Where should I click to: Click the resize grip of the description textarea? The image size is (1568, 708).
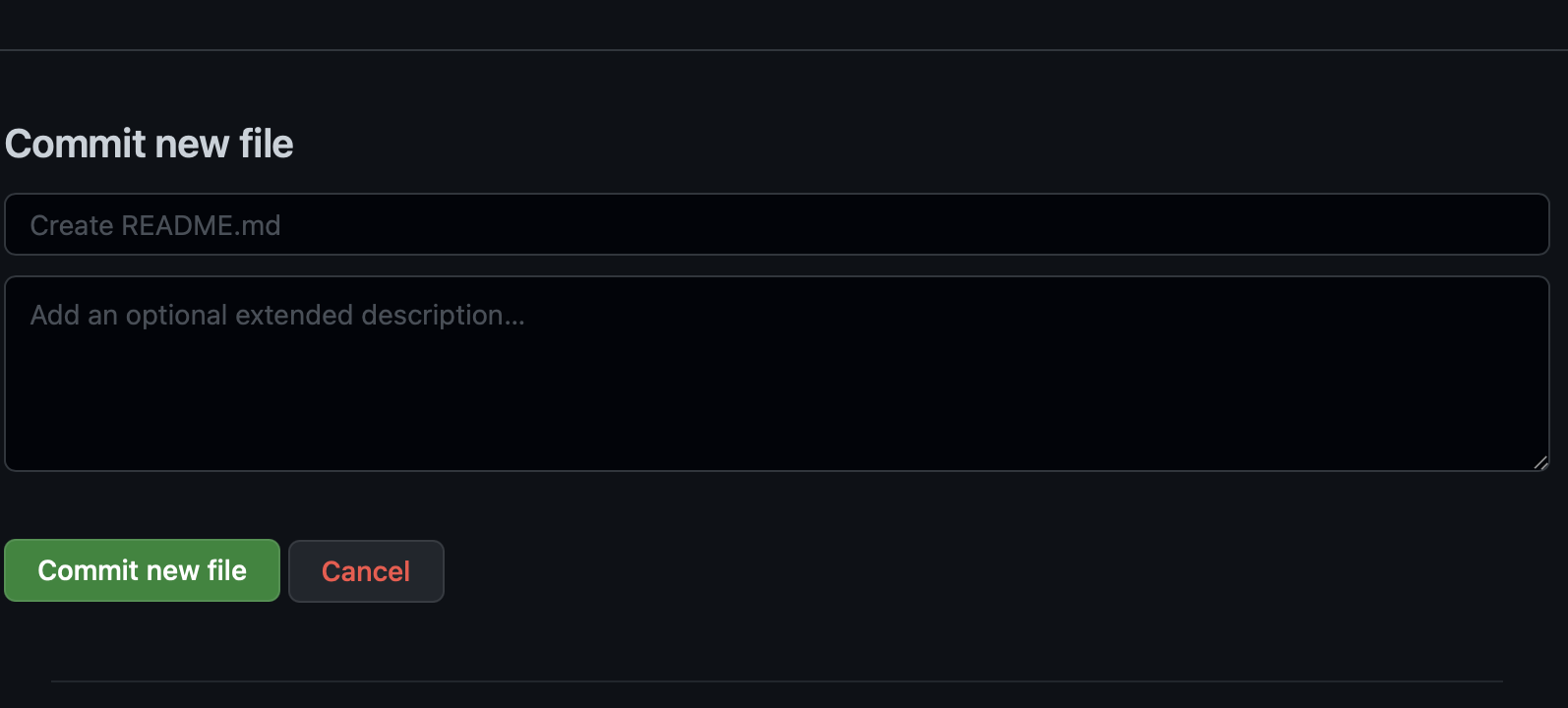coord(1540,462)
